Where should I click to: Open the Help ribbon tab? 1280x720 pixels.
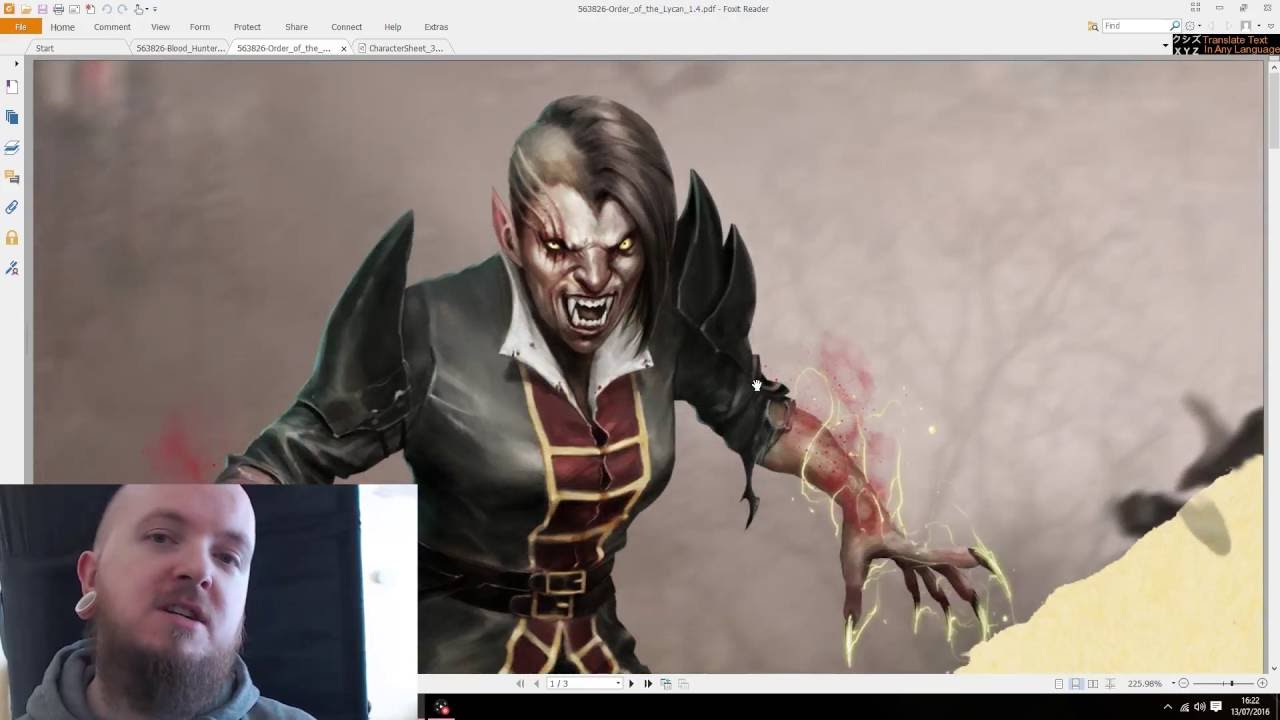click(x=393, y=27)
